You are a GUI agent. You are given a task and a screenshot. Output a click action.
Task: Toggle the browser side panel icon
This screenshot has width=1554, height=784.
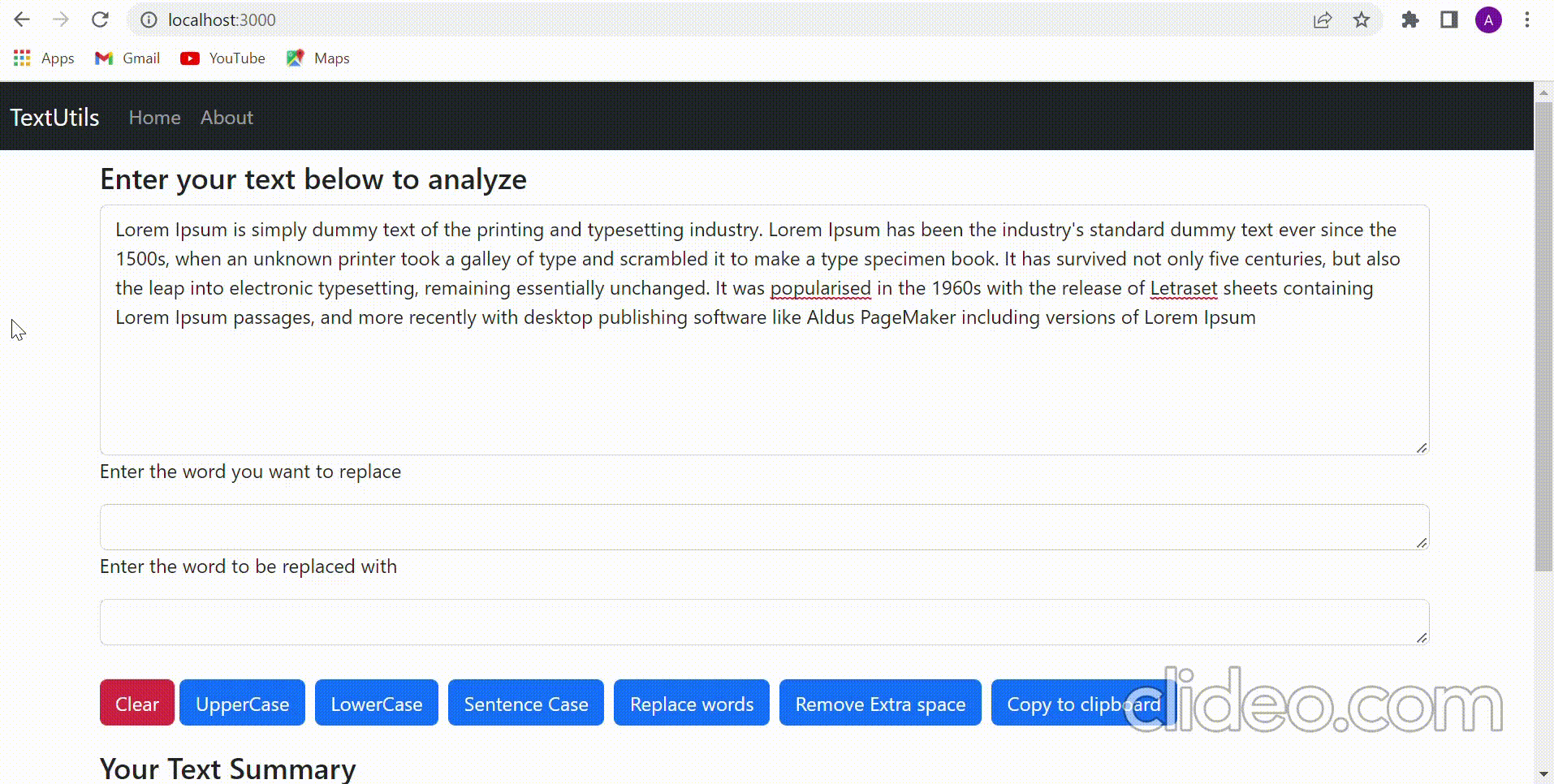(1449, 19)
